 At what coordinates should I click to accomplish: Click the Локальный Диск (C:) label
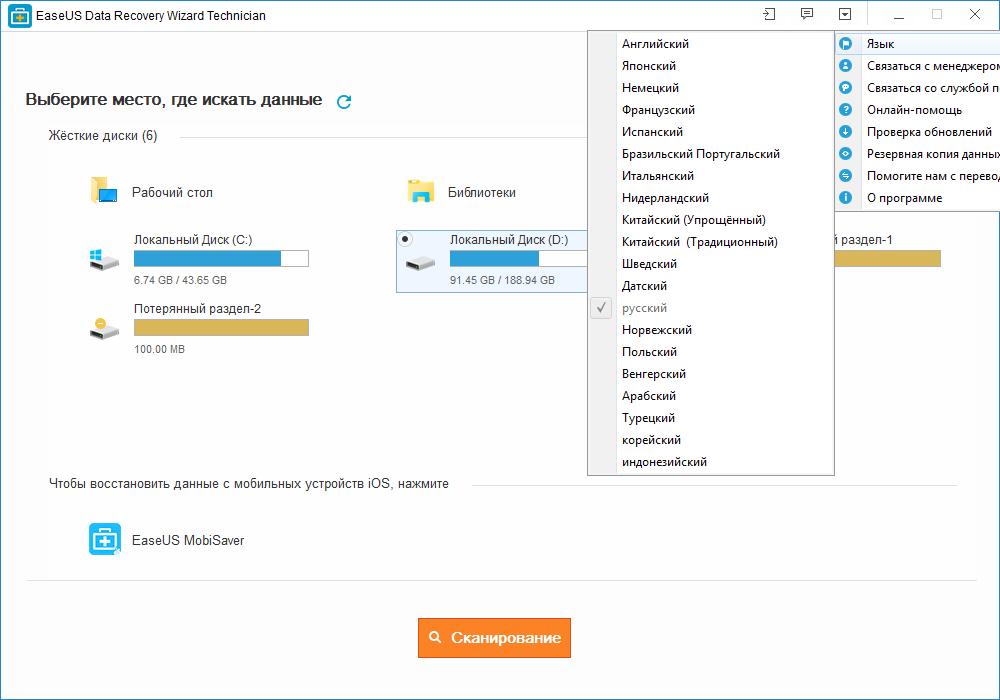(193, 240)
